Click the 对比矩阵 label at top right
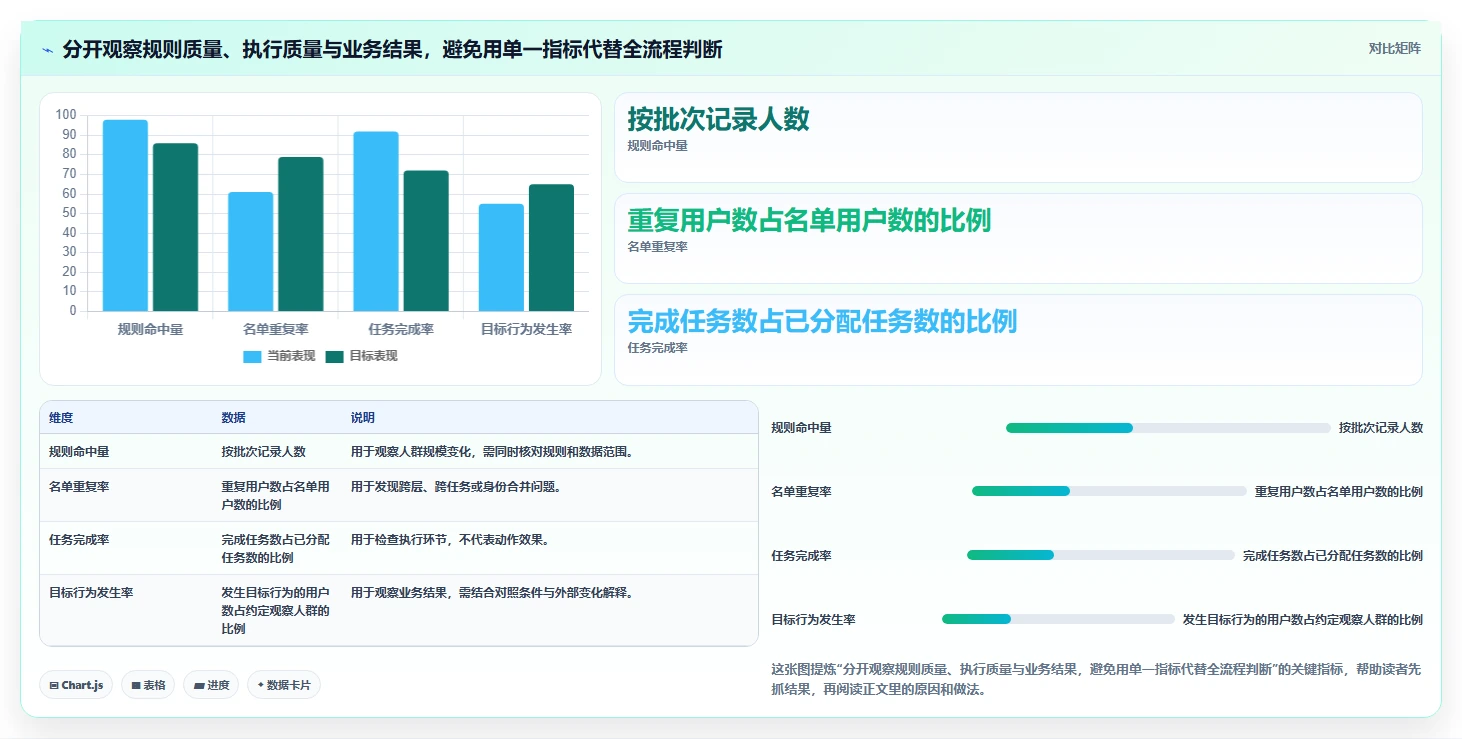Viewport: 1462px width, 739px height. pyautogui.click(x=1394, y=48)
